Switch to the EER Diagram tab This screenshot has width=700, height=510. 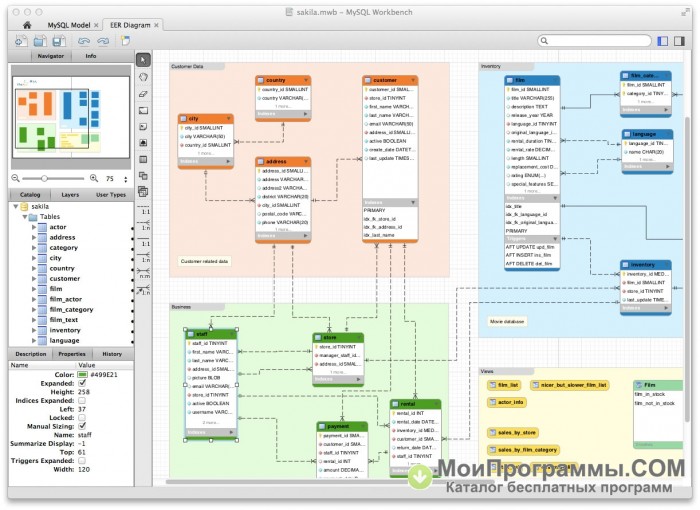130,25
